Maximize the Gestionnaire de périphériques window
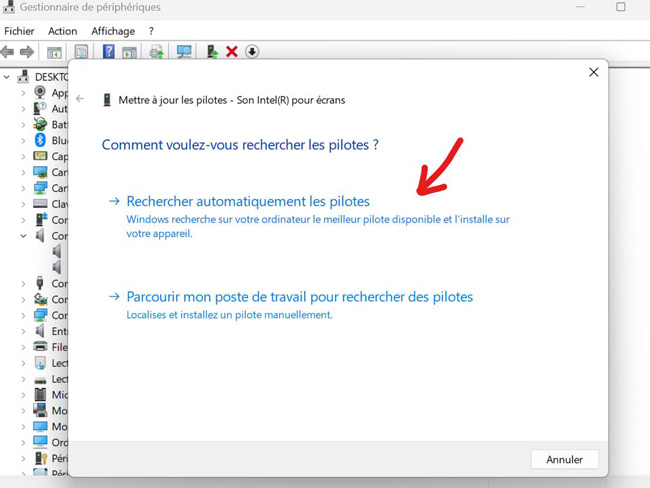650x488 pixels. pyautogui.click(x=621, y=7)
